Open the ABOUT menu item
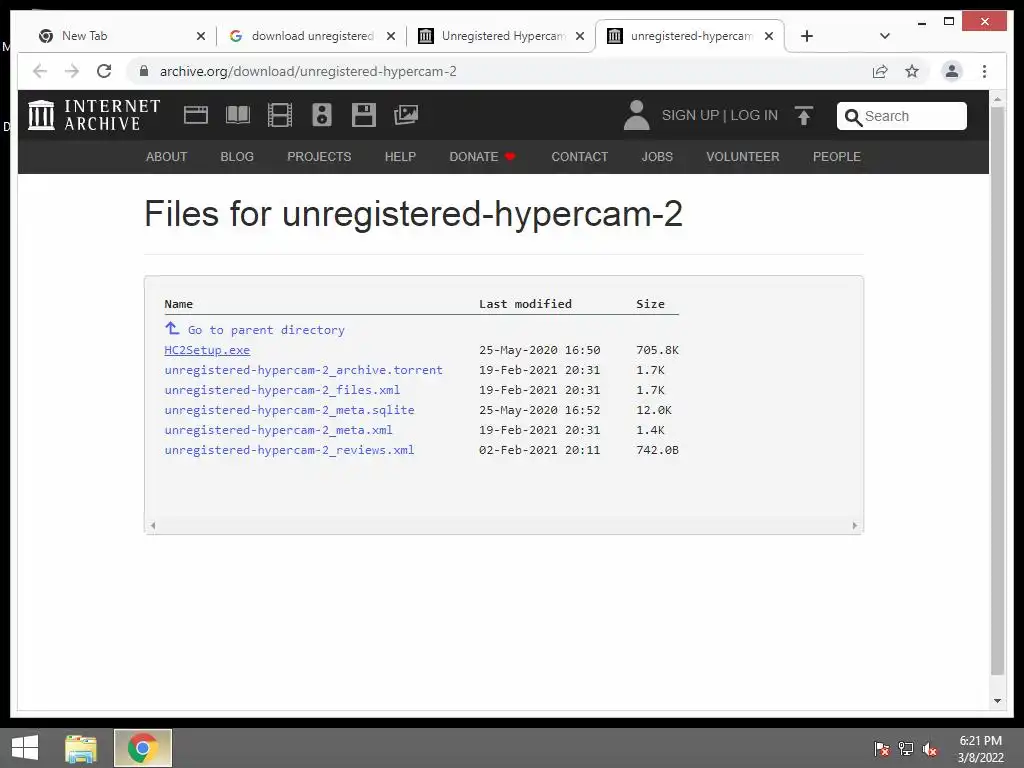Screen dimensions: 1024x768 167,157
